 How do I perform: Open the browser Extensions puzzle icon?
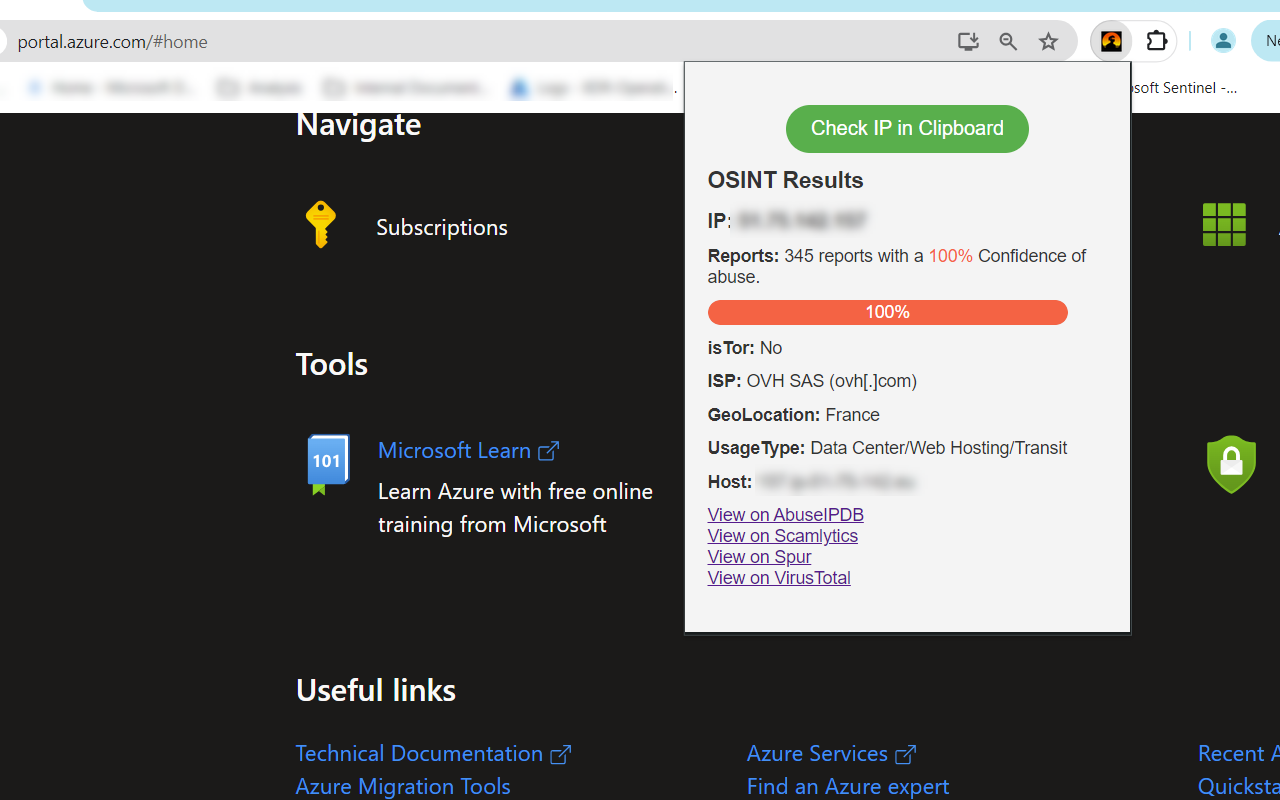click(x=1157, y=41)
